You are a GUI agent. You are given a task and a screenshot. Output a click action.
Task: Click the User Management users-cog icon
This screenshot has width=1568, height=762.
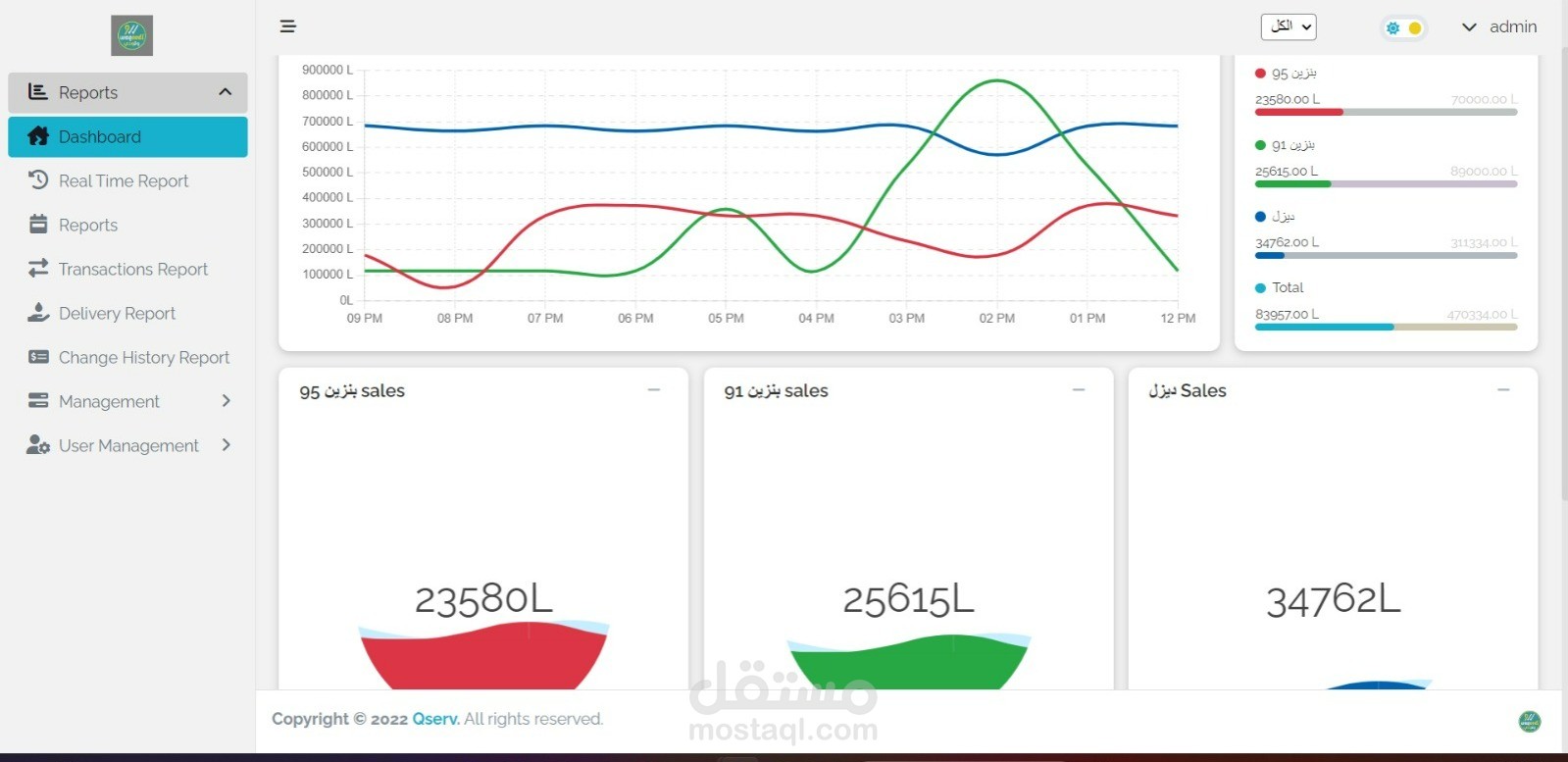pos(38,445)
